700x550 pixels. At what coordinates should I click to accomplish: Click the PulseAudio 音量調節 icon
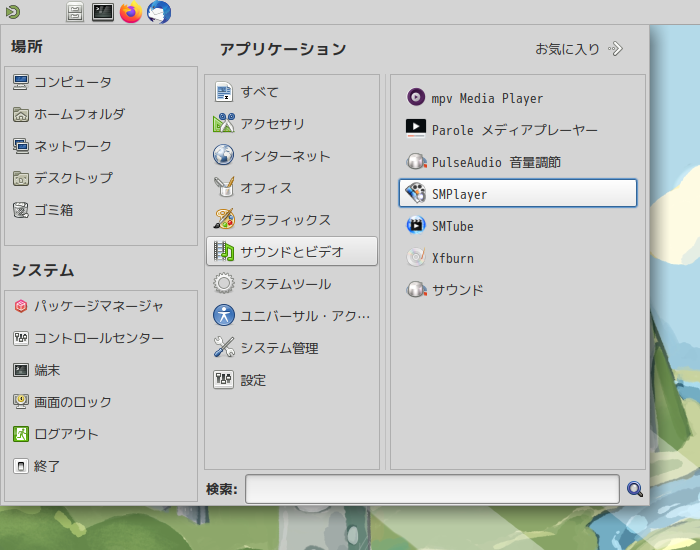click(x=416, y=161)
